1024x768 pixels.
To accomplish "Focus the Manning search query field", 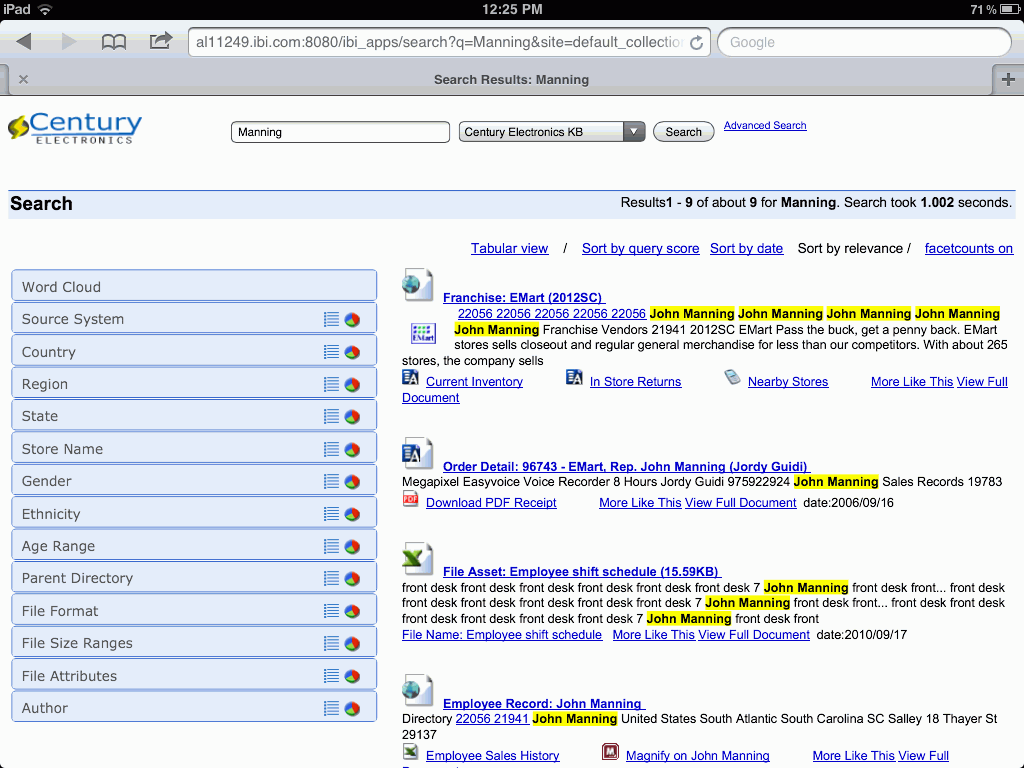I will (340, 132).
